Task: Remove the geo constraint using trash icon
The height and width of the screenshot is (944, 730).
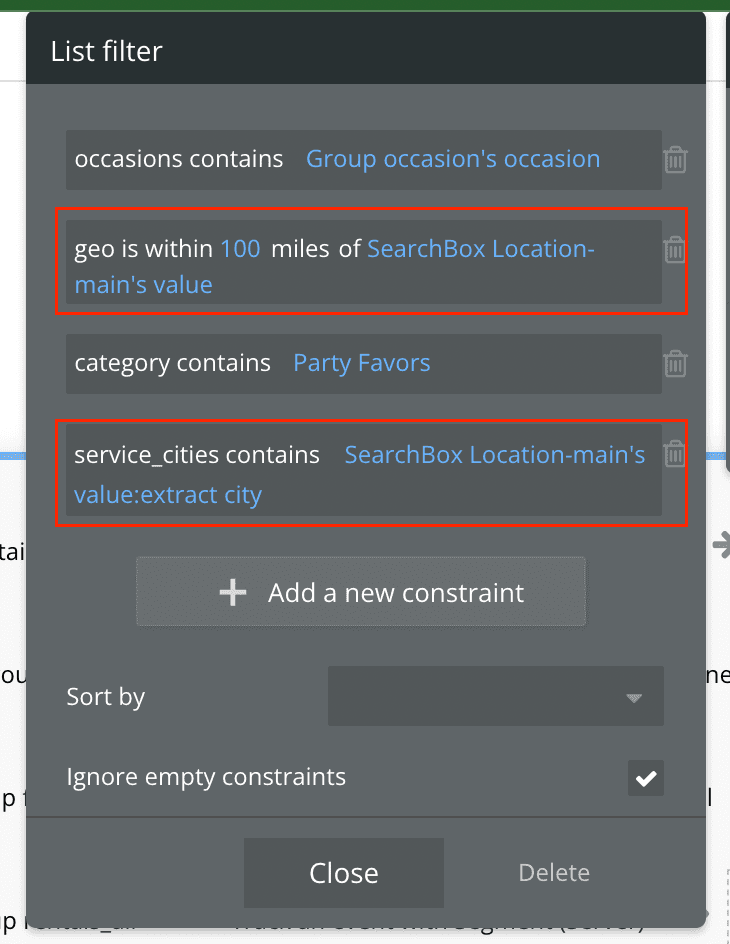Action: point(675,250)
